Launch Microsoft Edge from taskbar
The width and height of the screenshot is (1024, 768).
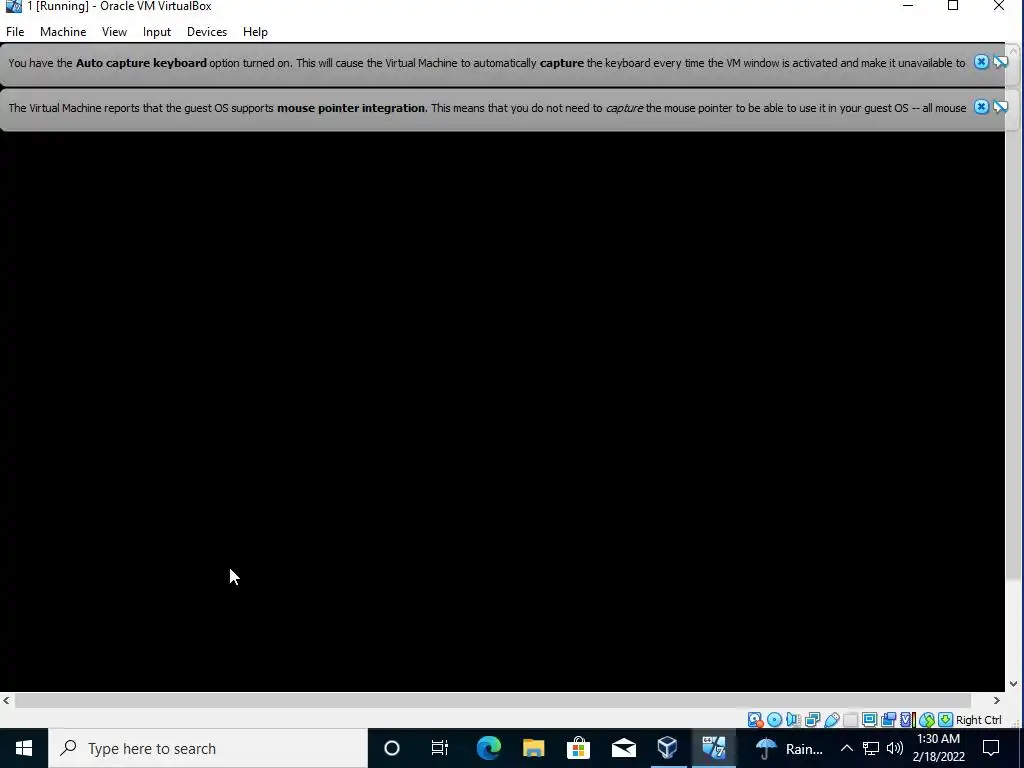[x=488, y=748]
